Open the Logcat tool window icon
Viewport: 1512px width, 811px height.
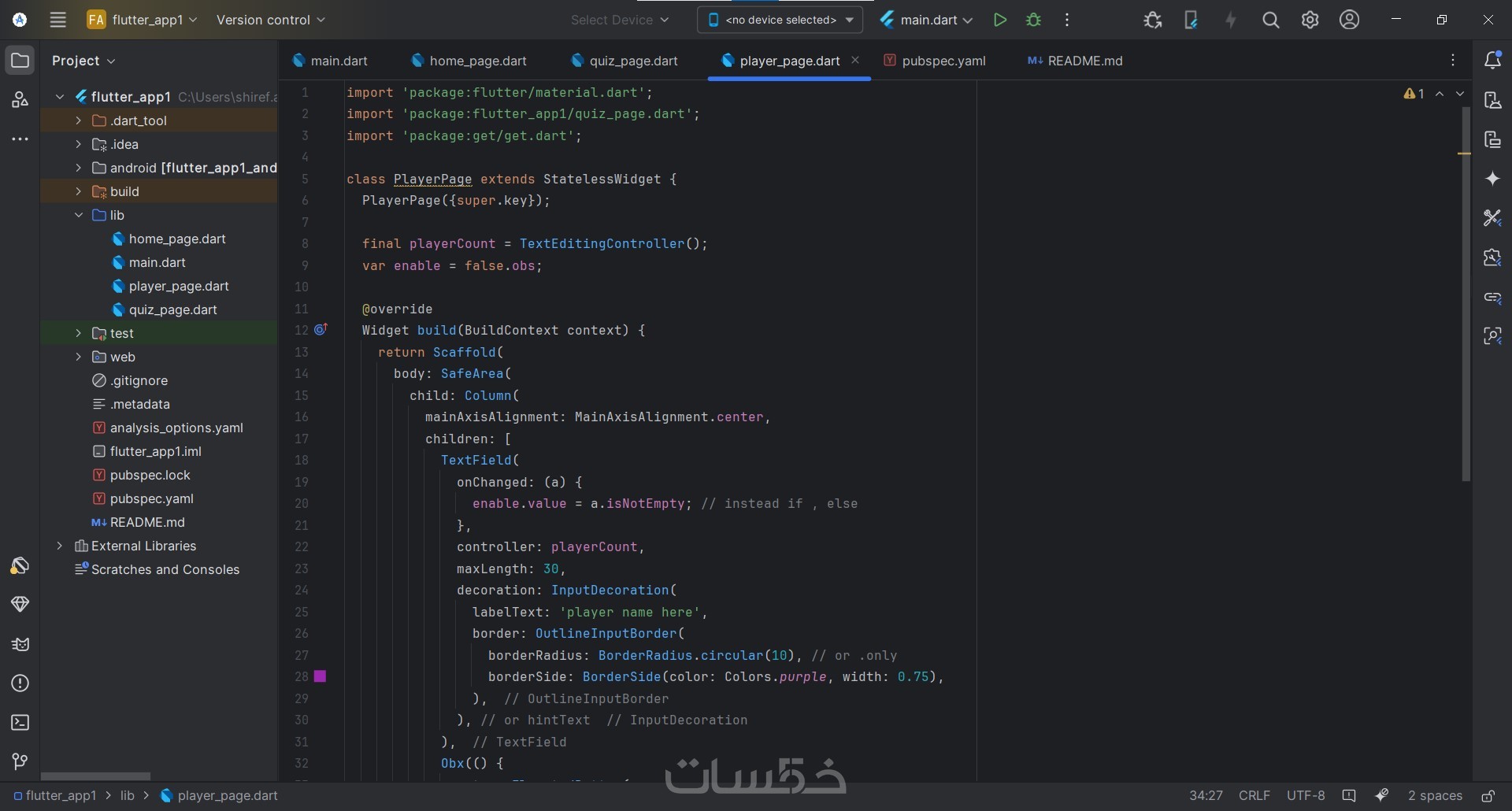(20, 643)
